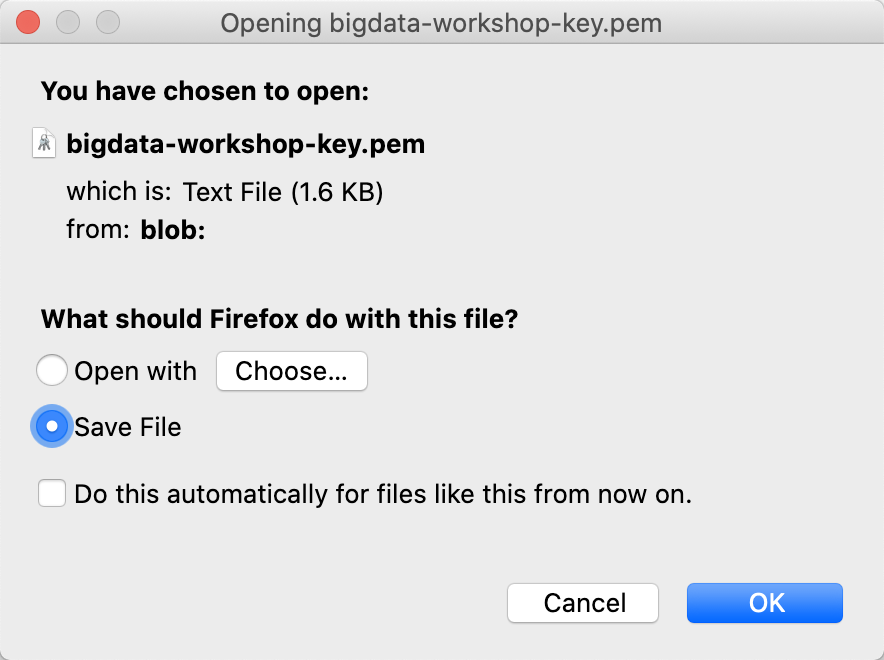Click the bold bigdata-workshop-key.pem filename
Screen dimensions: 884x660
[x=246, y=144]
